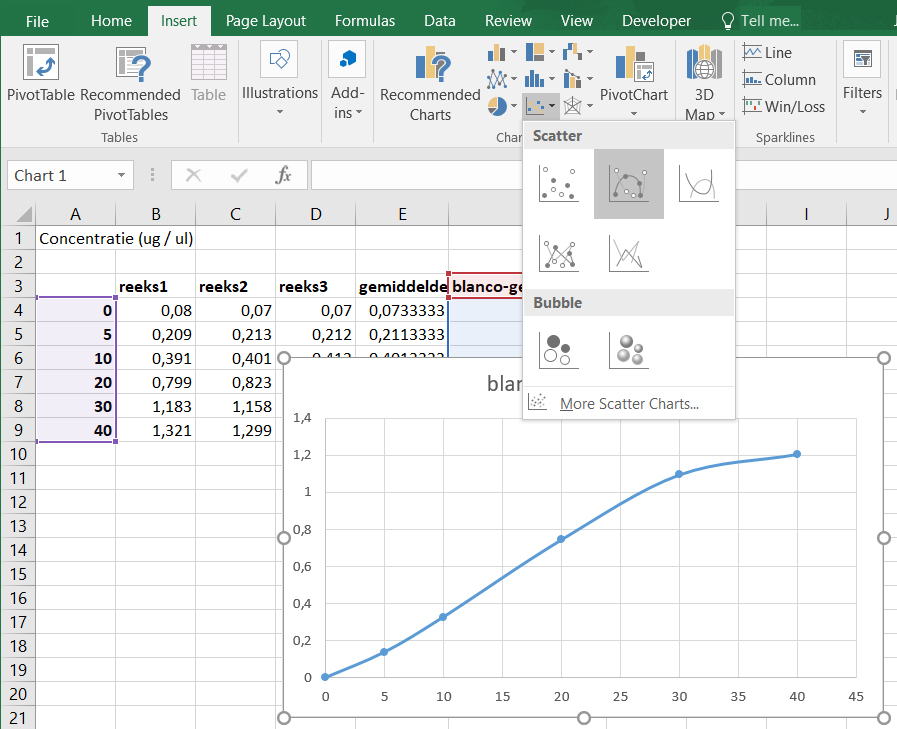Open the Name Box dropdown arrow
This screenshot has height=729, width=897.
[121, 176]
